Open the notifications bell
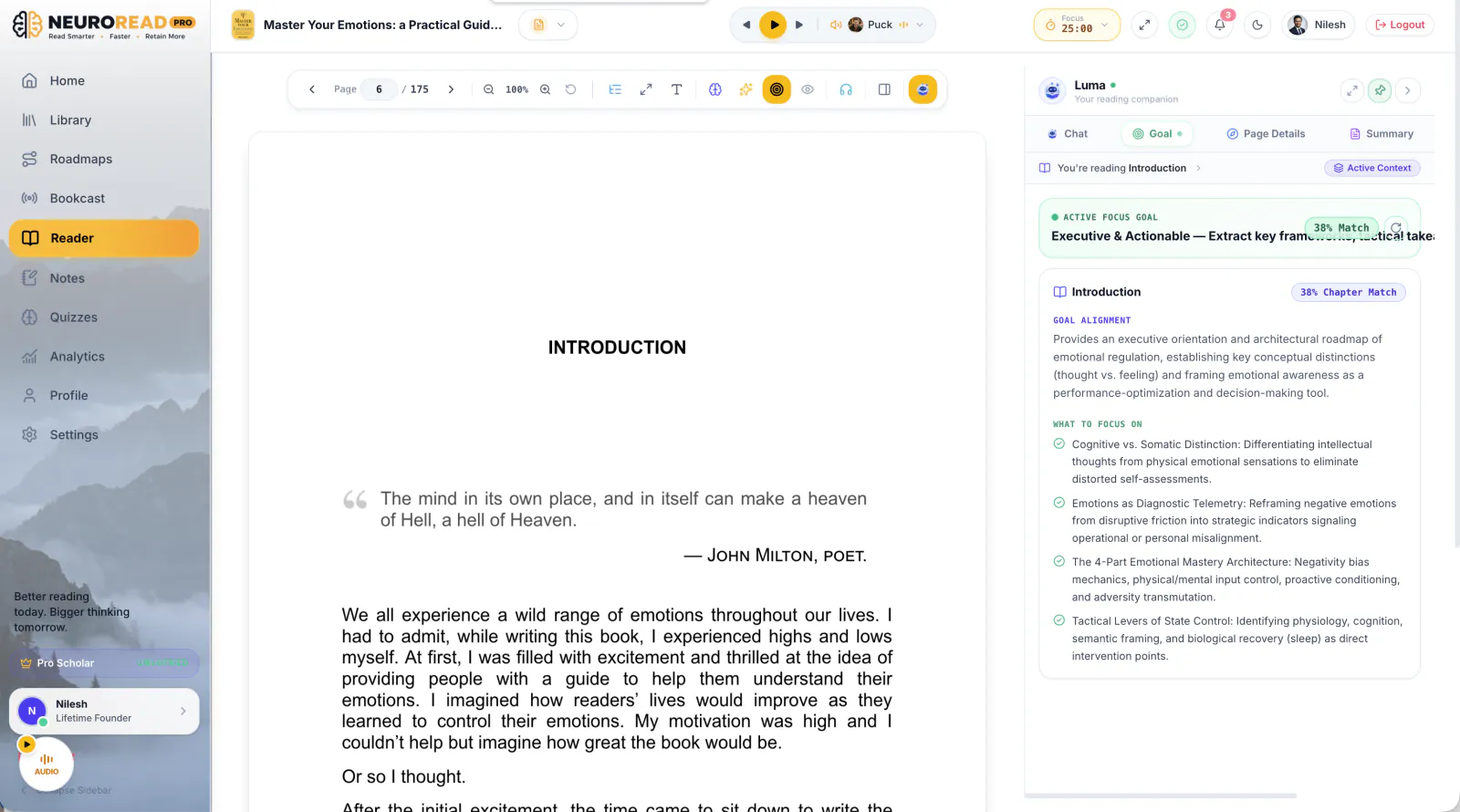Viewport: 1460px width, 812px height. click(1220, 26)
